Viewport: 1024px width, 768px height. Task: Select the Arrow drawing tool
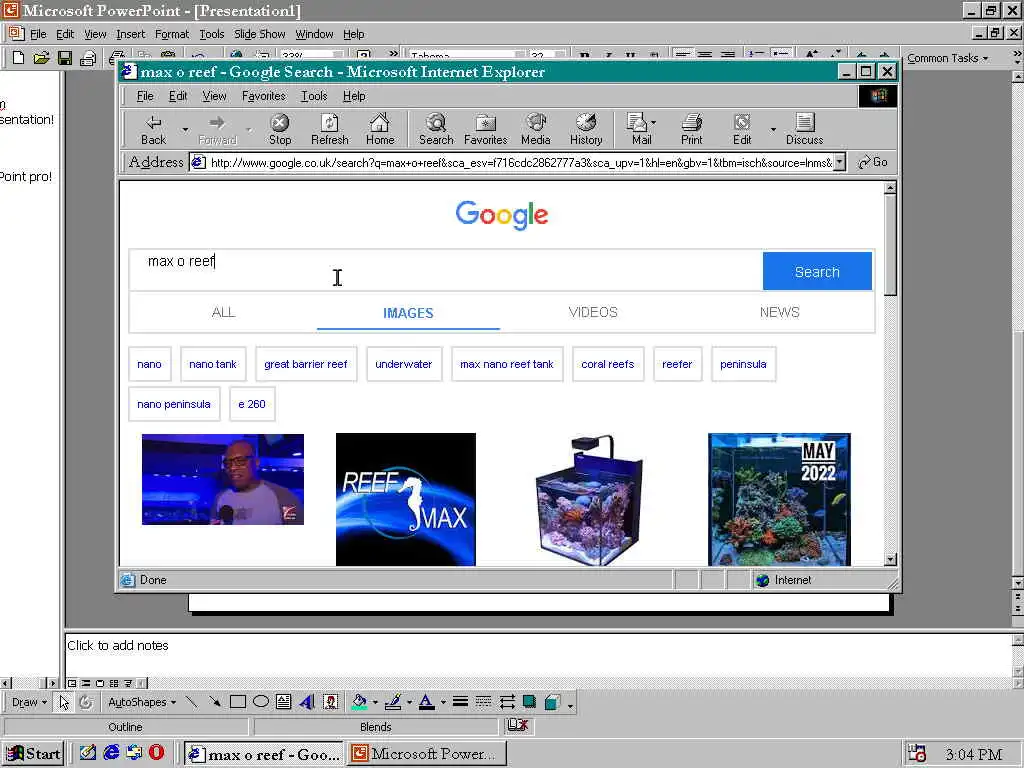(214, 702)
